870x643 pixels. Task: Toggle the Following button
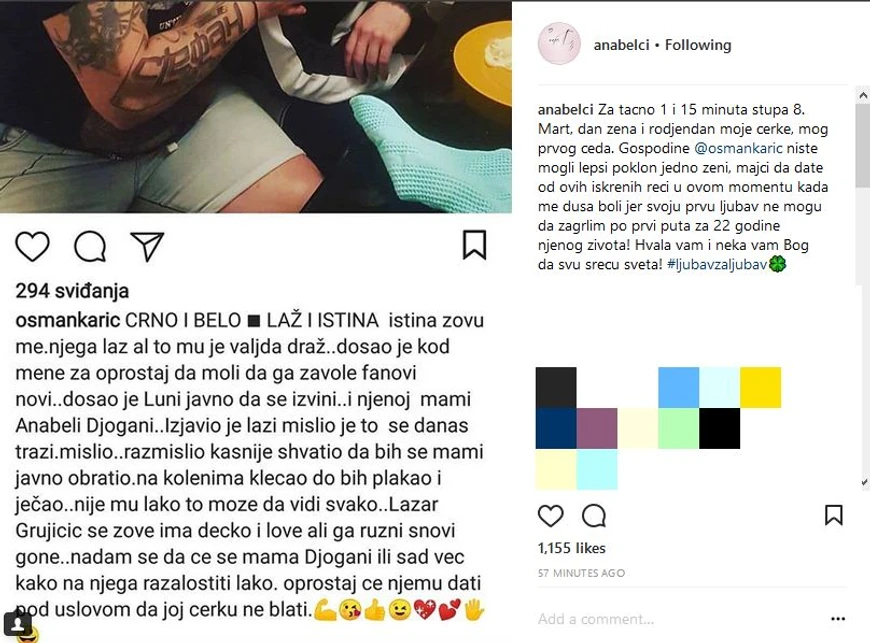click(x=698, y=45)
